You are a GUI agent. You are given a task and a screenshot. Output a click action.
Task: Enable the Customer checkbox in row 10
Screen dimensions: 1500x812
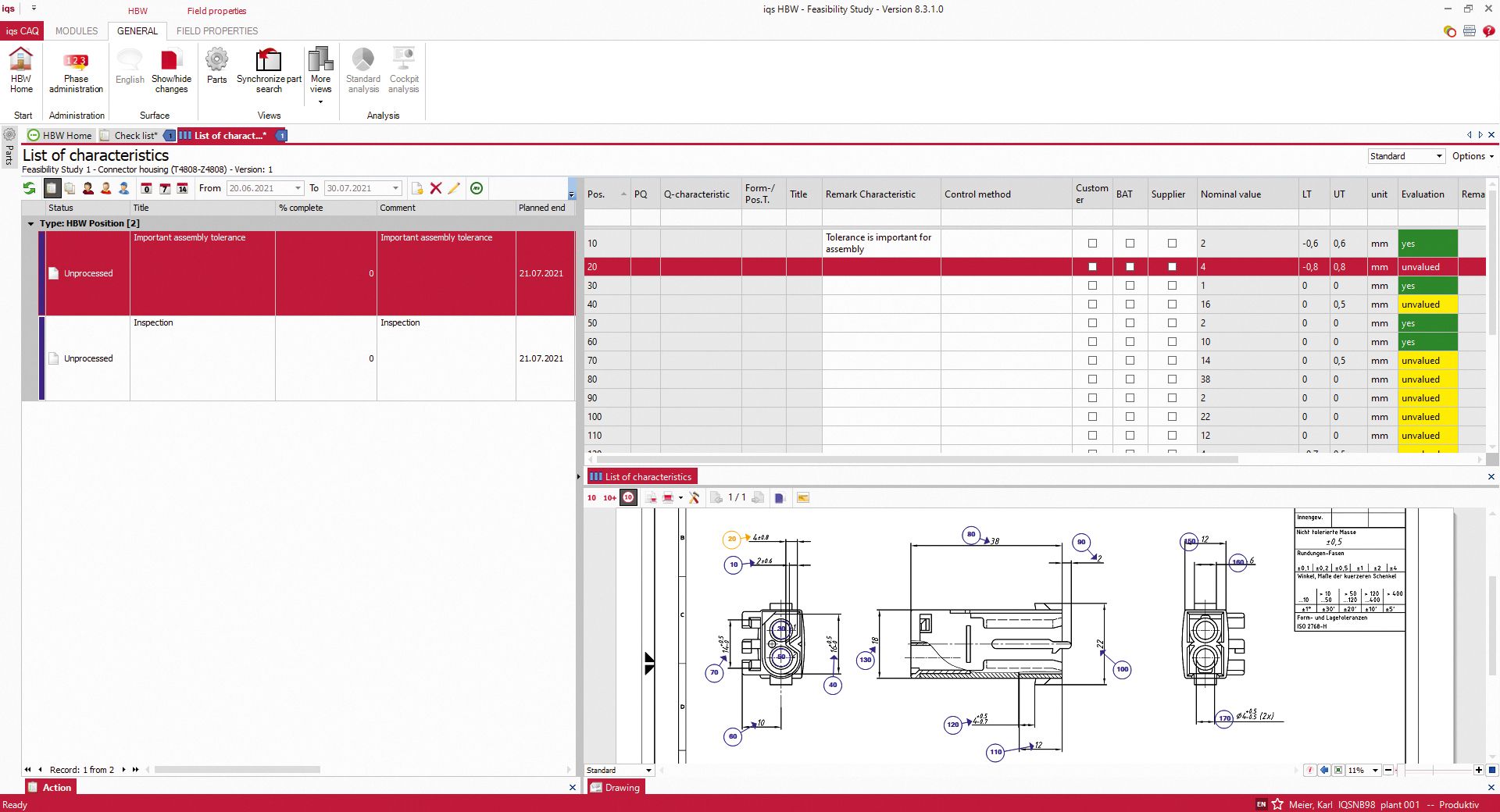tap(1091, 243)
